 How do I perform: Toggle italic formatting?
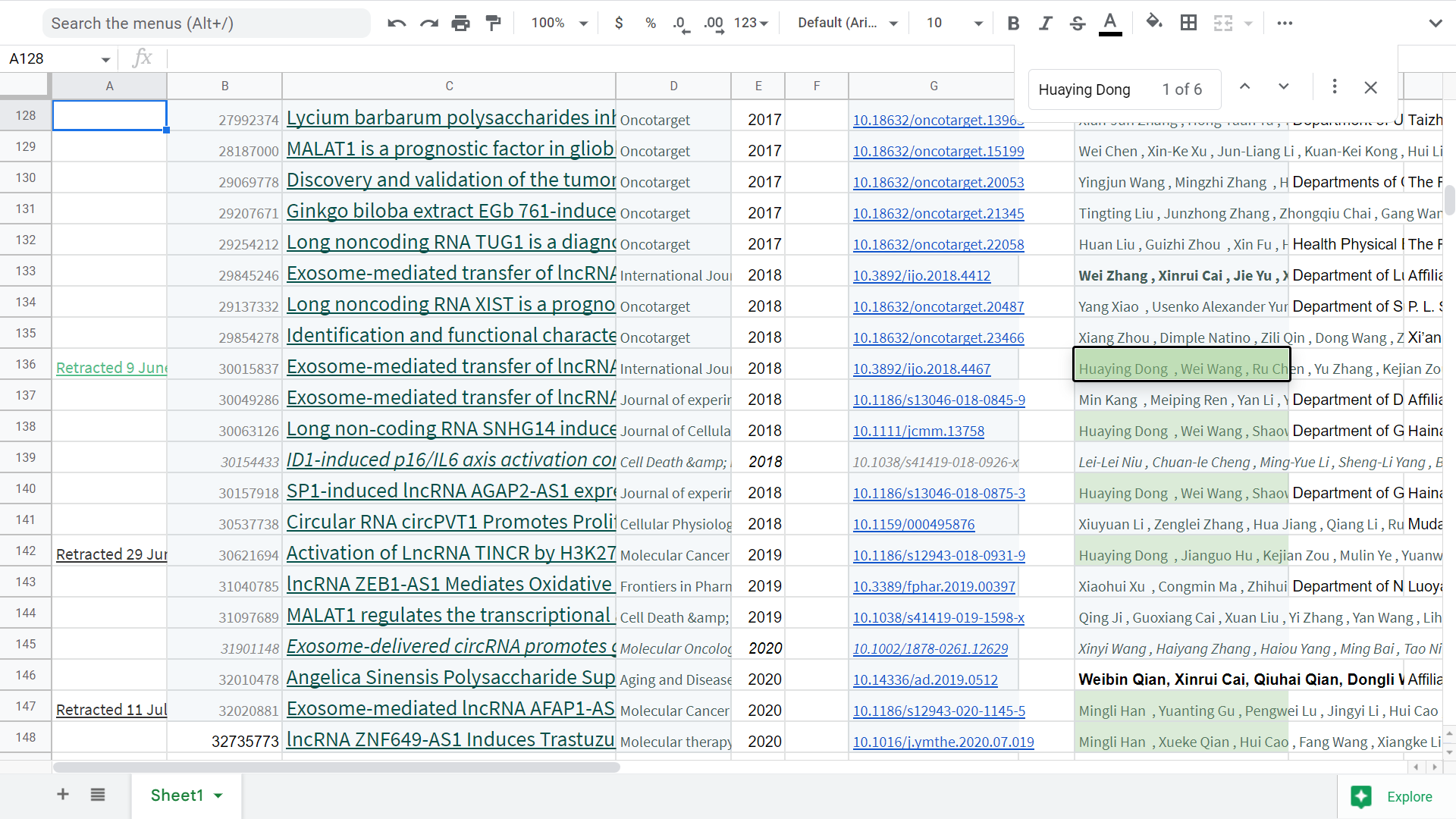click(x=1046, y=24)
